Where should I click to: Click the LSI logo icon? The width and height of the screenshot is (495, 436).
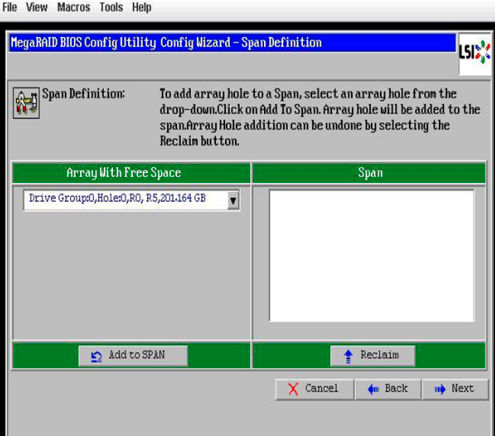pyautogui.click(x=475, y=53)
